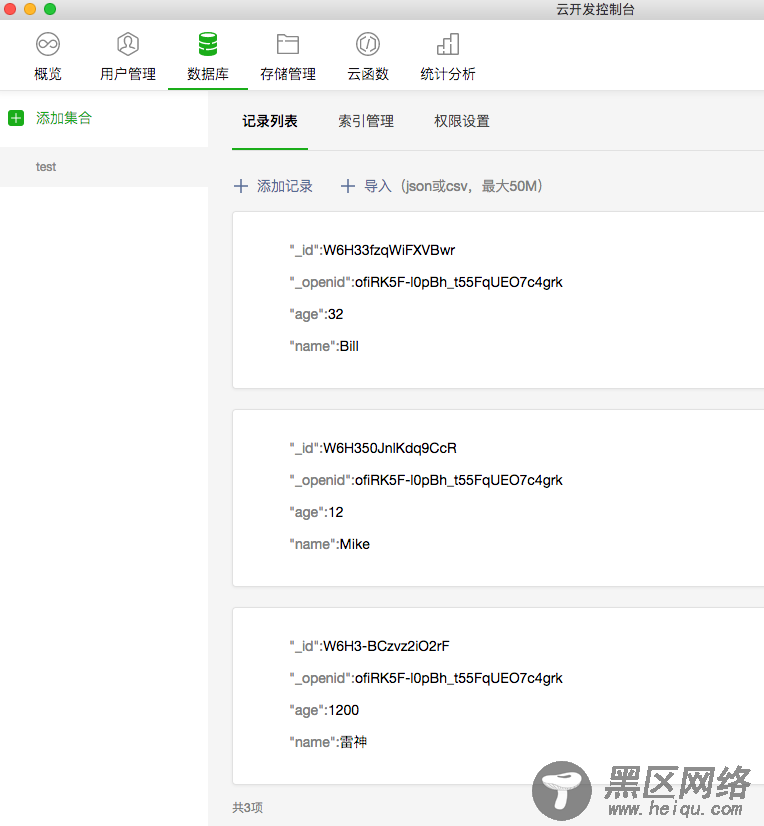Click the plus icon beside 添加记录

pos(241,186)
